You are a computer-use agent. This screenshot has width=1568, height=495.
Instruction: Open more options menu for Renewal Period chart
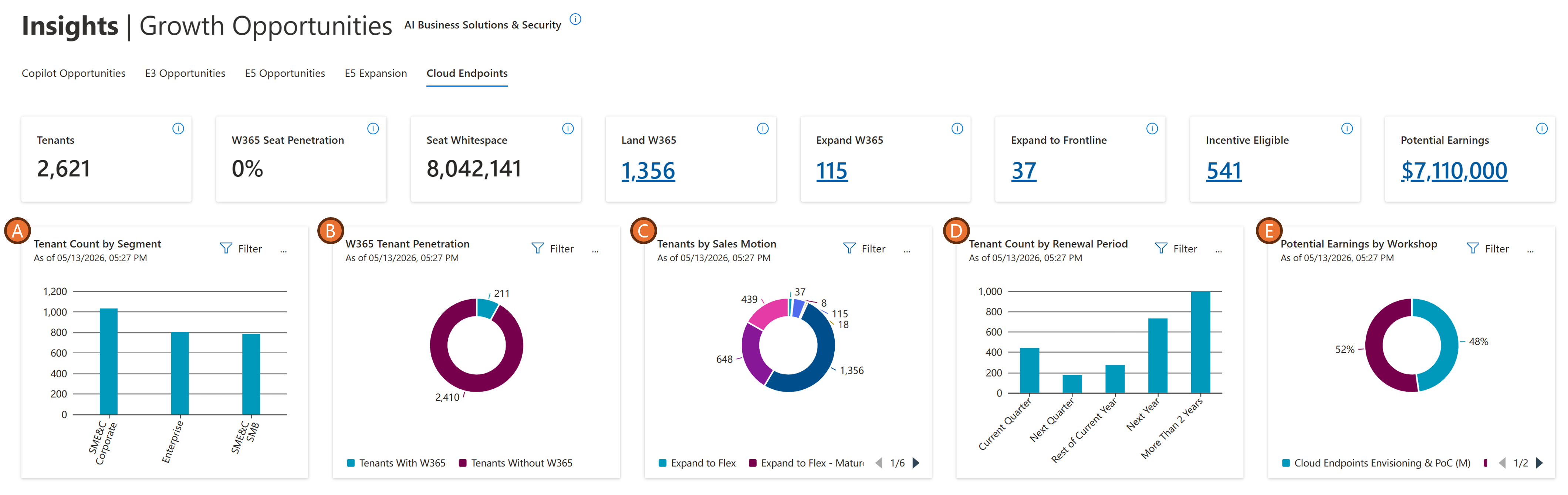coord(1219,250)
